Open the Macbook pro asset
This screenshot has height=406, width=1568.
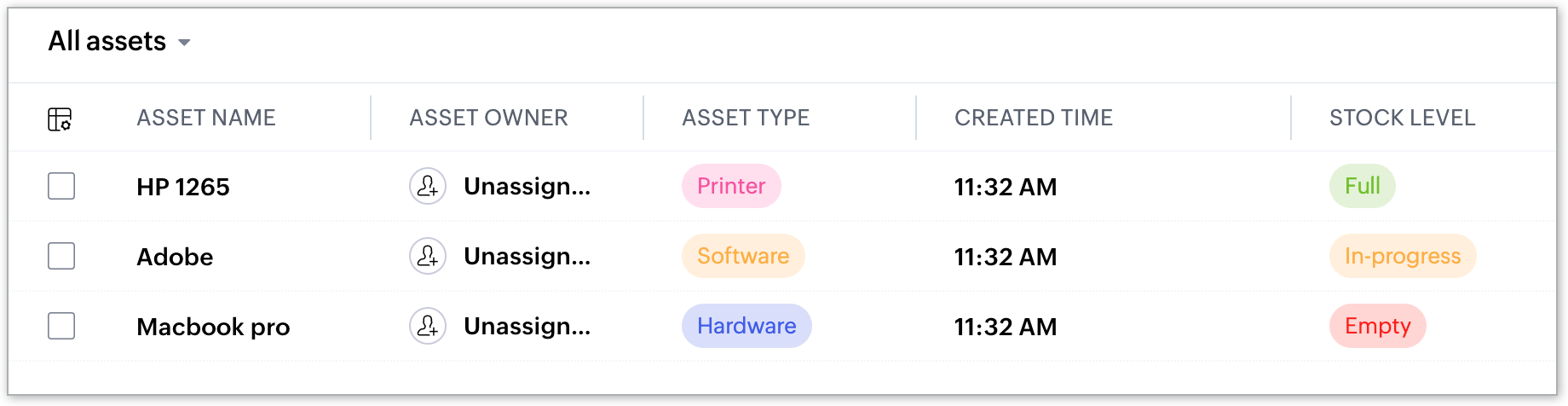point(213,327)
